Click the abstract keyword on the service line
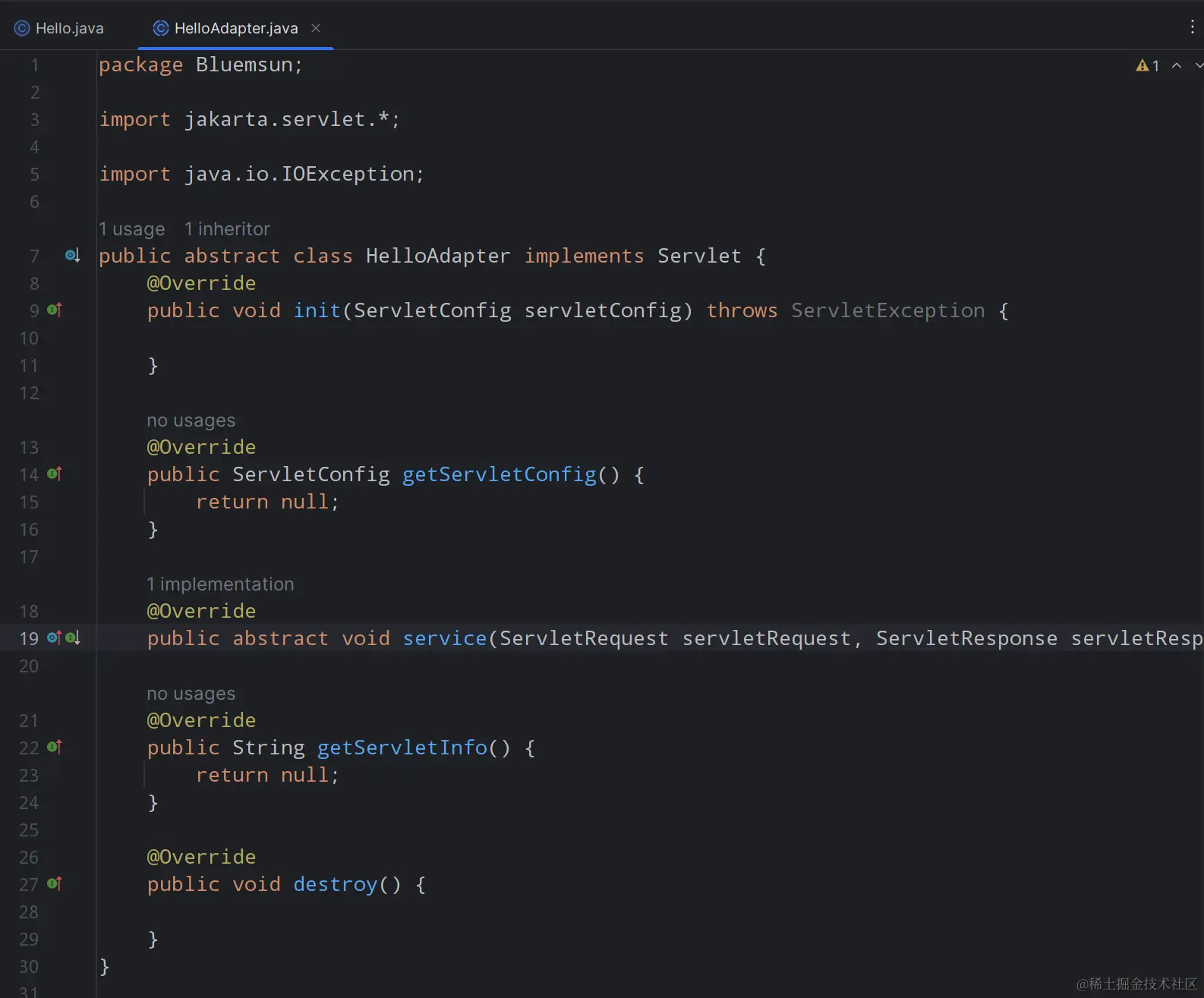The width and height of the screenshot is (1204, 998). point(281,638)
